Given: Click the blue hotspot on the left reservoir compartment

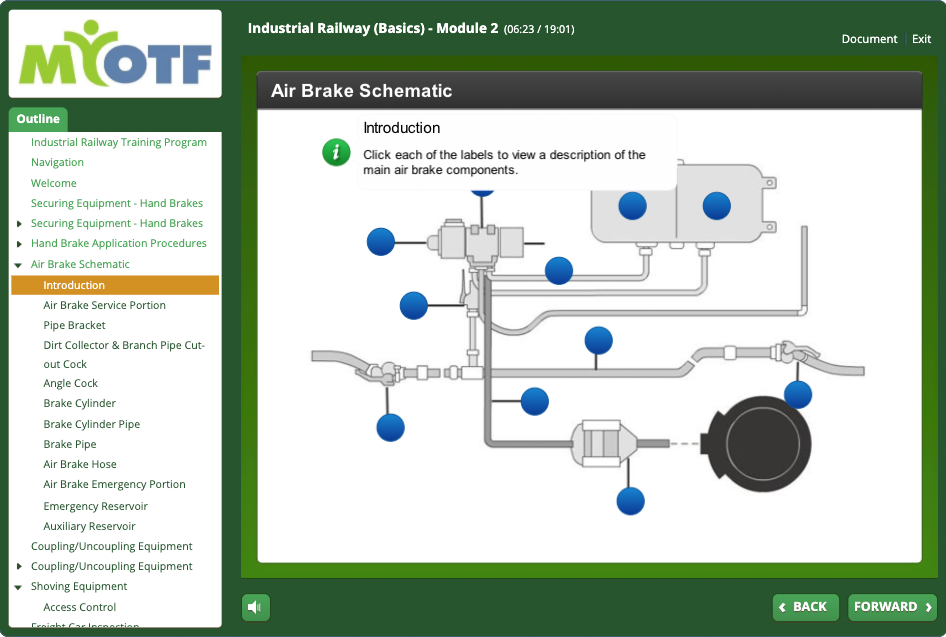Looking at the screenshot, I should click(632, 206).
